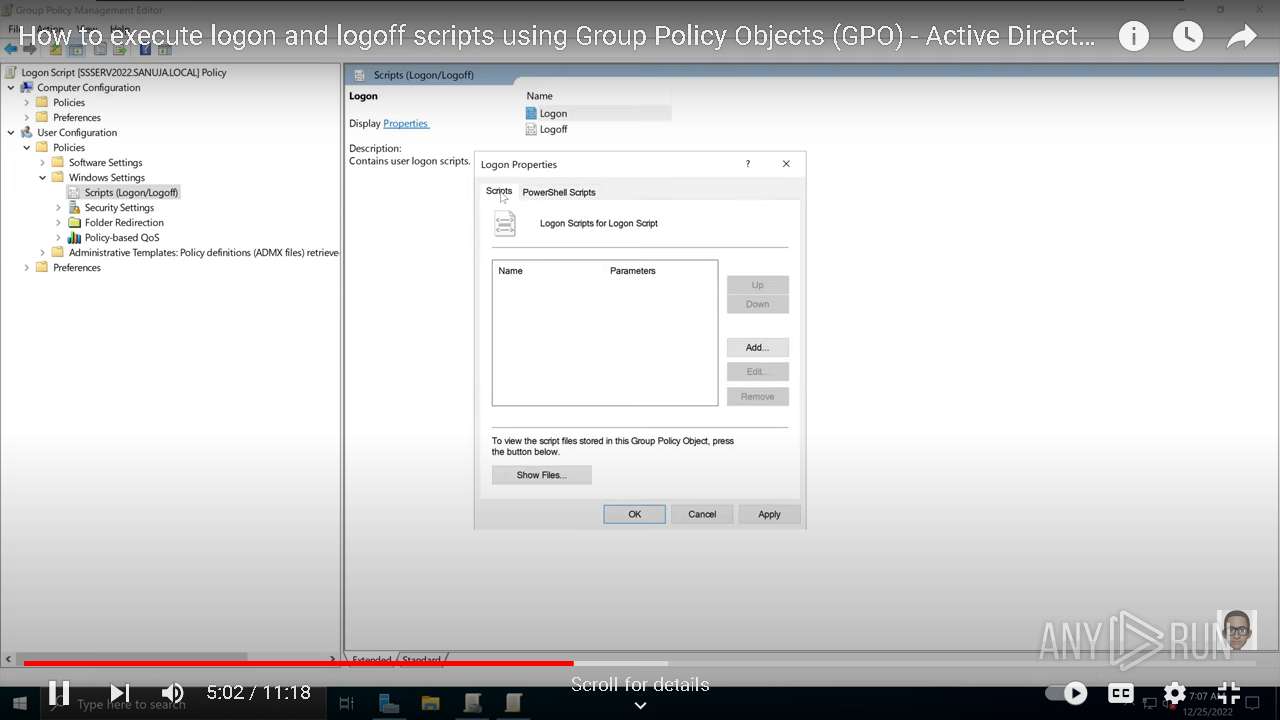Collapse the Windows Settings node
The width and height of the screenshot is (1280, 720).
[x=43, y=177]
